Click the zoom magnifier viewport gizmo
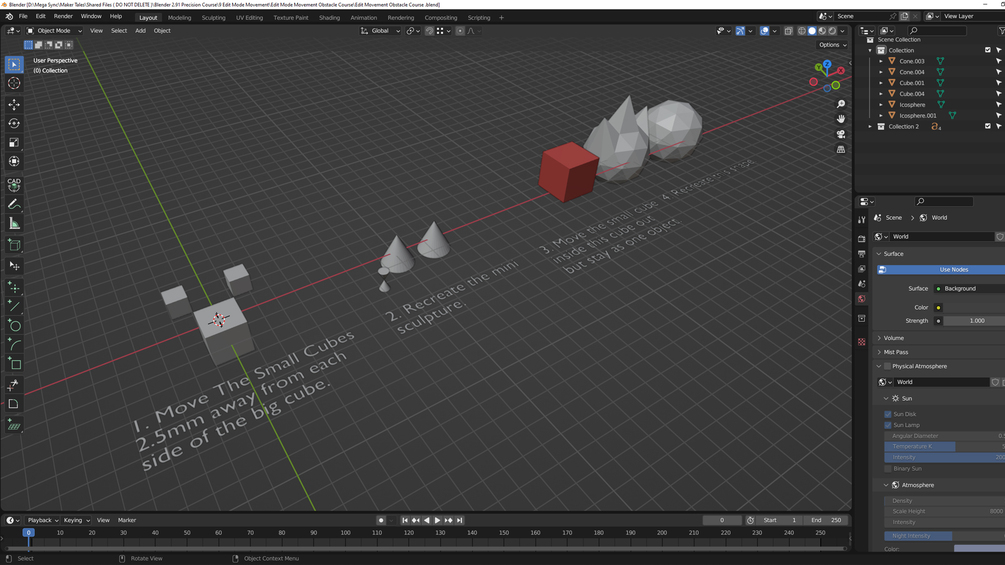 coord(841,104)
